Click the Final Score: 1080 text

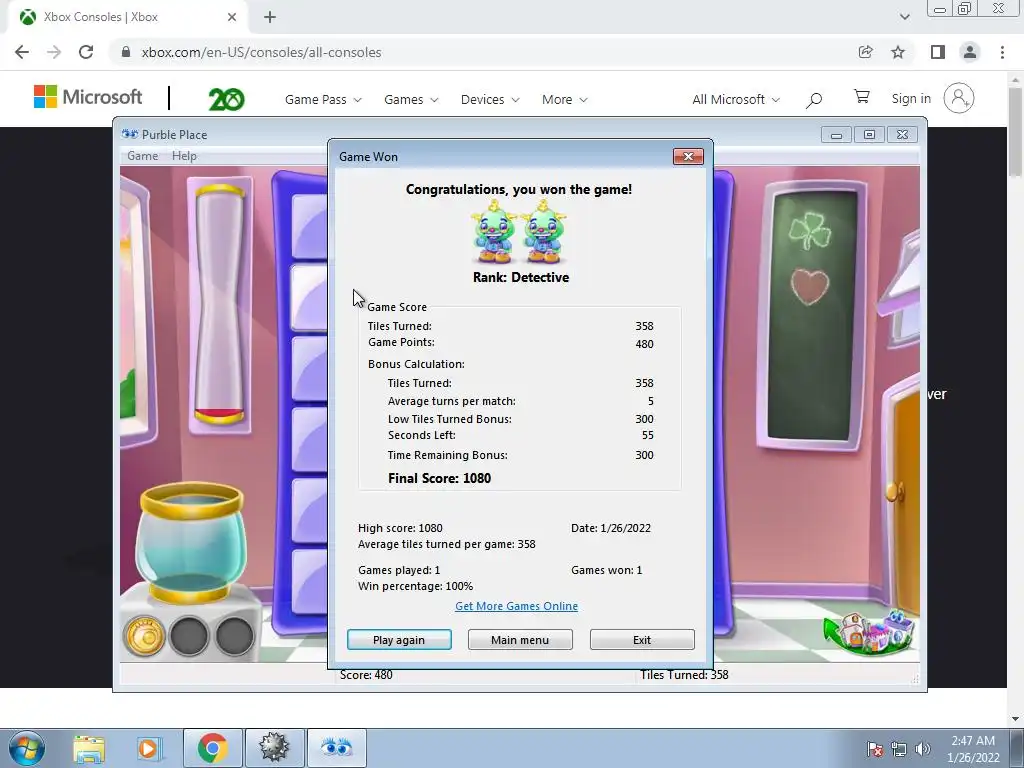point(440,478)
